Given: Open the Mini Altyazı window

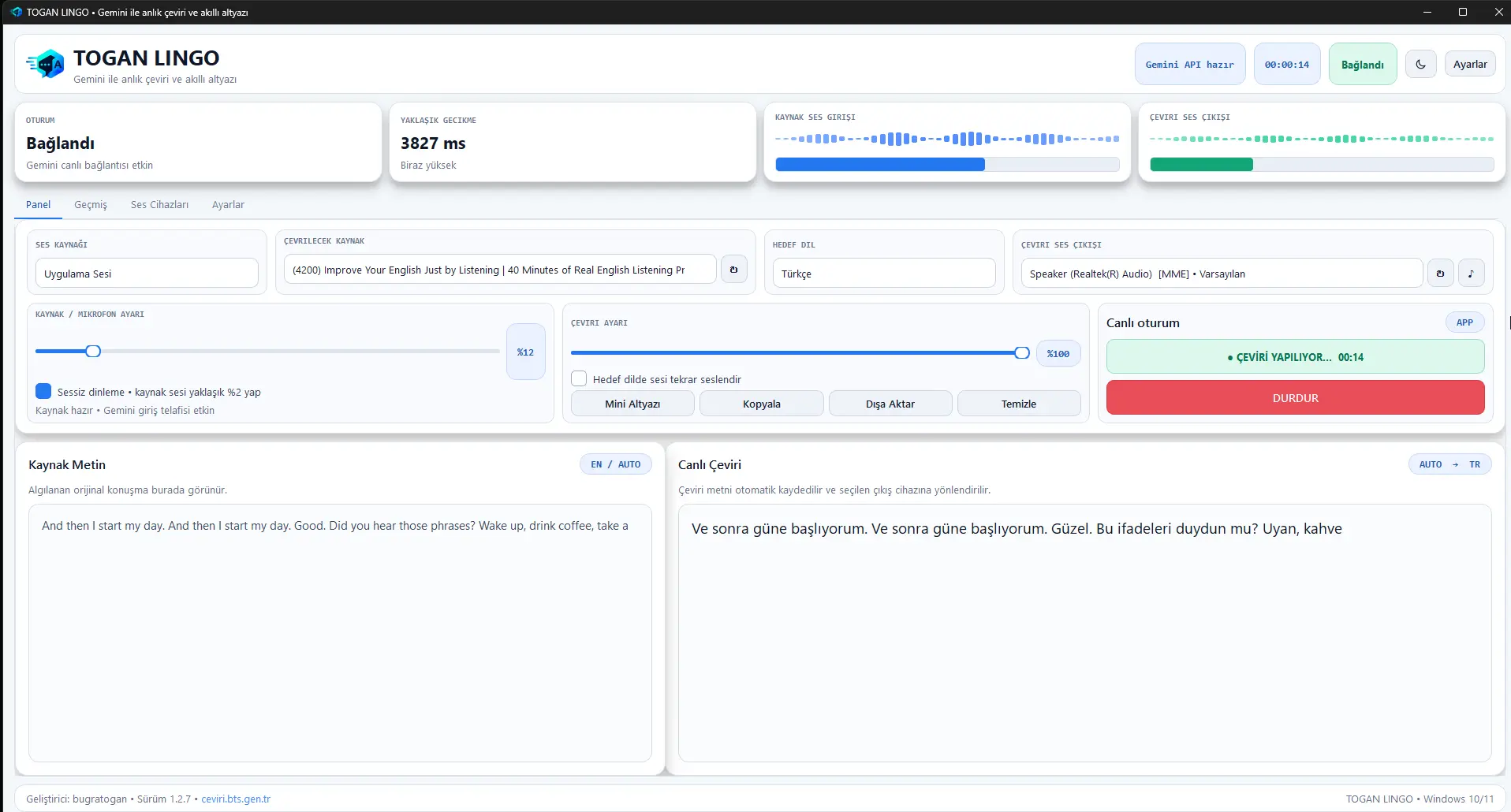Looking at the screenshot, I should point(632,404).
